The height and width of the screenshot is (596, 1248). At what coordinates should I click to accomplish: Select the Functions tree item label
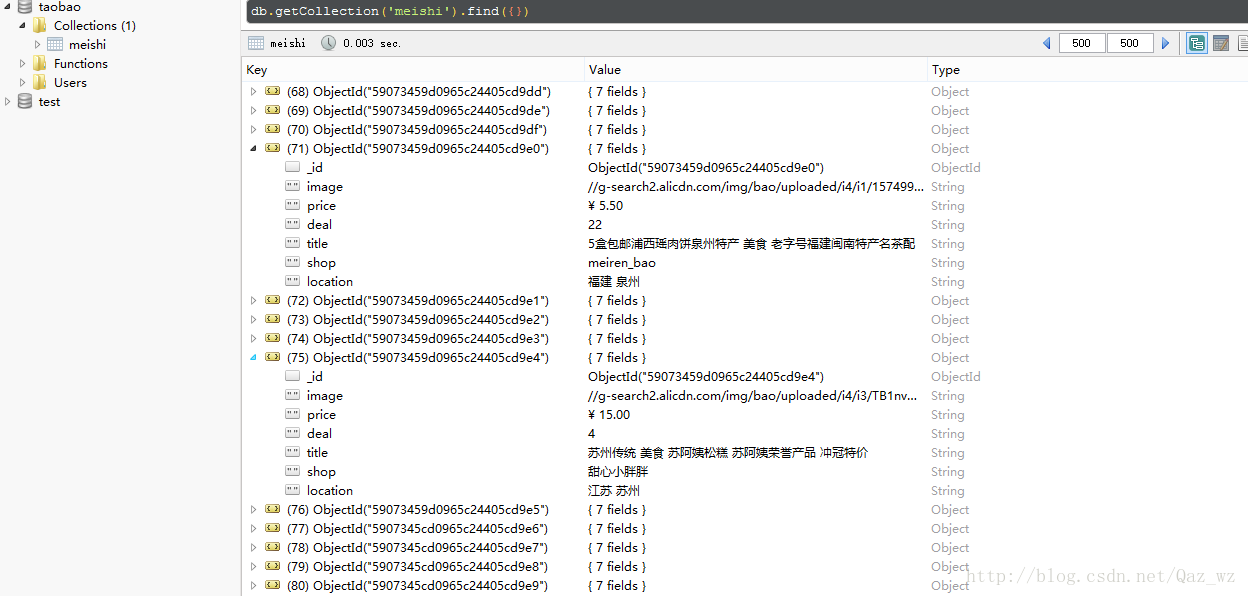click(81, 63)
